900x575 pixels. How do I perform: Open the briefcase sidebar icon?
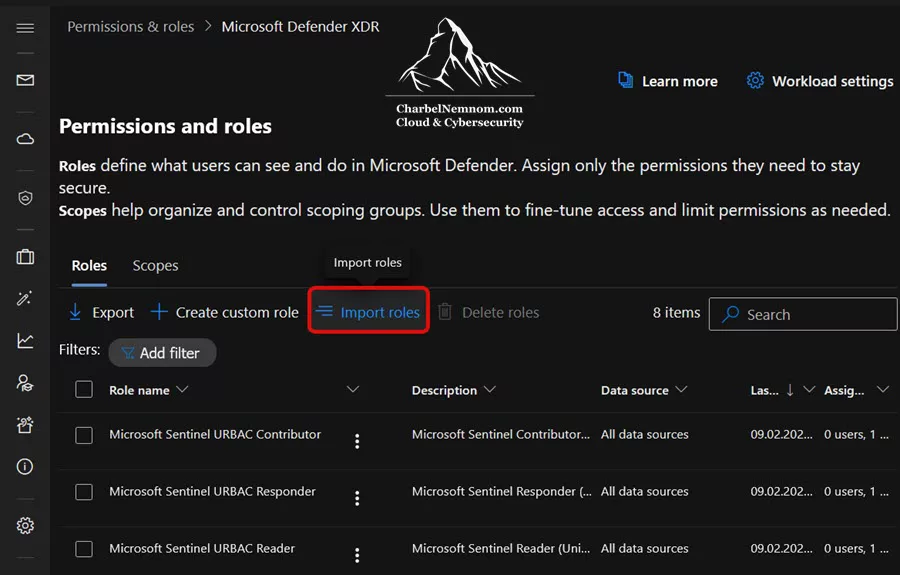click(25, 257)
